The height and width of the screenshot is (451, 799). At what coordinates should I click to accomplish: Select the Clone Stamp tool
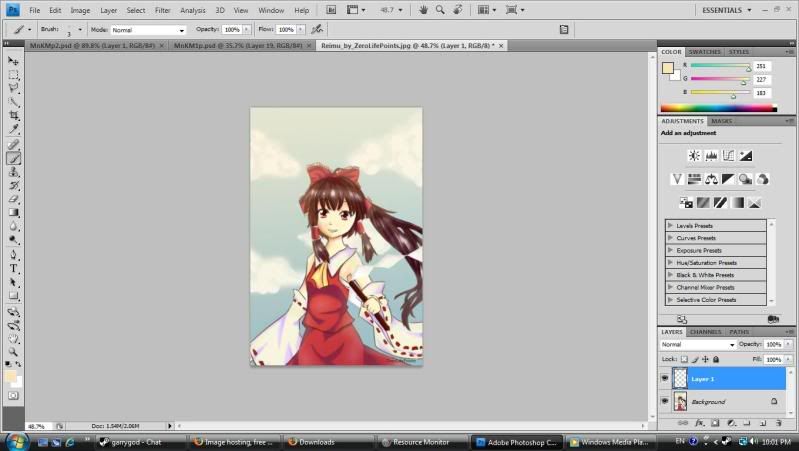click(x=13, y=172)
